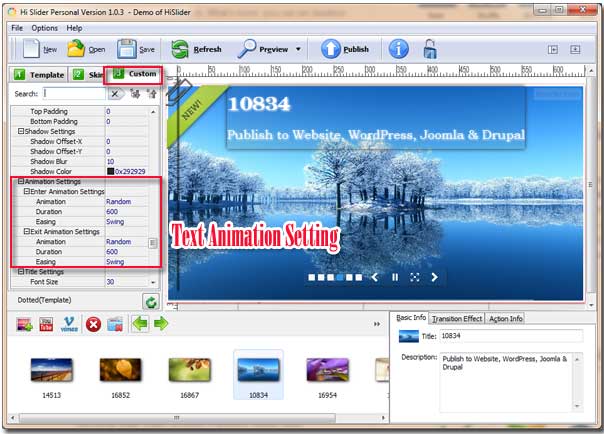
Task: Publish the slider with the Publish arrow icon
Action: point(331,49)
